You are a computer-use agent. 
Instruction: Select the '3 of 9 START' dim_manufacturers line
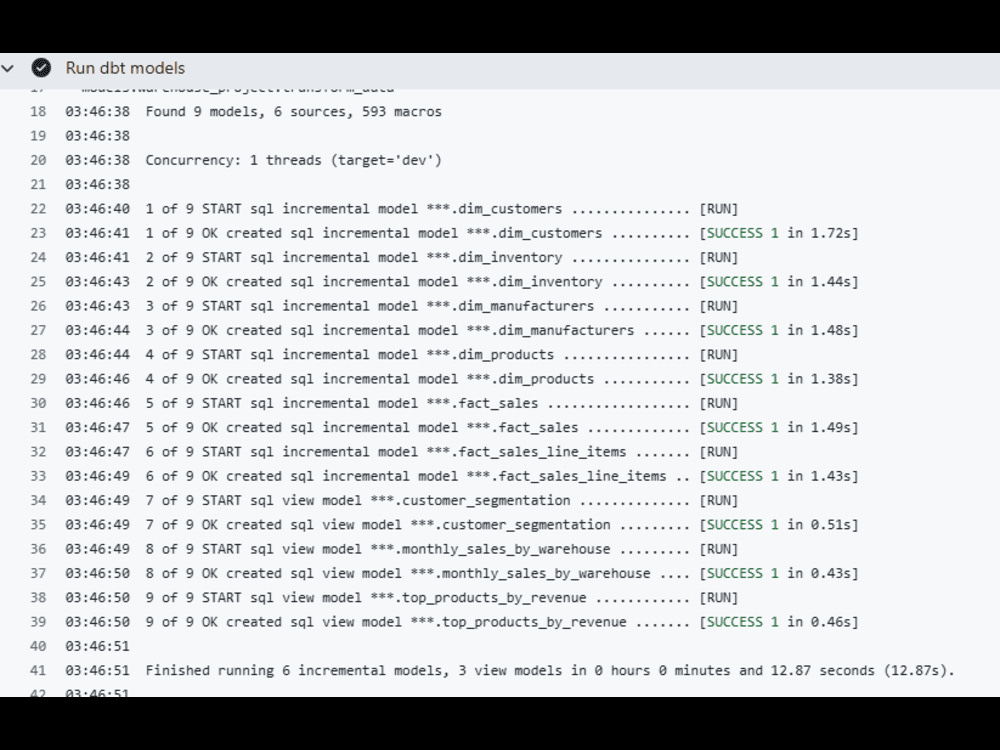pyautogui.click(x=441, y=306)
